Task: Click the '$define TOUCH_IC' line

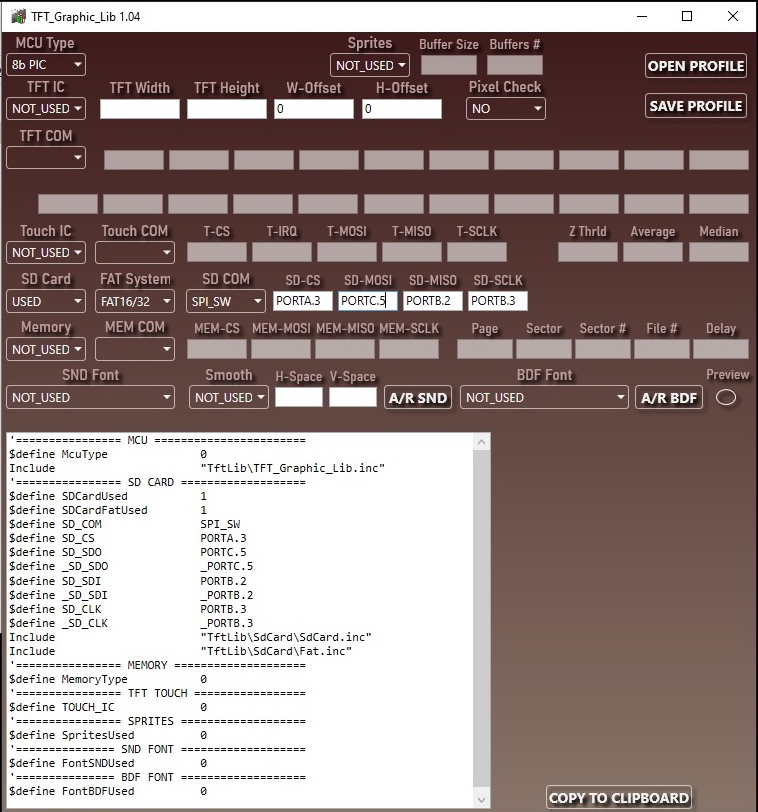Action: pos(108,707)
